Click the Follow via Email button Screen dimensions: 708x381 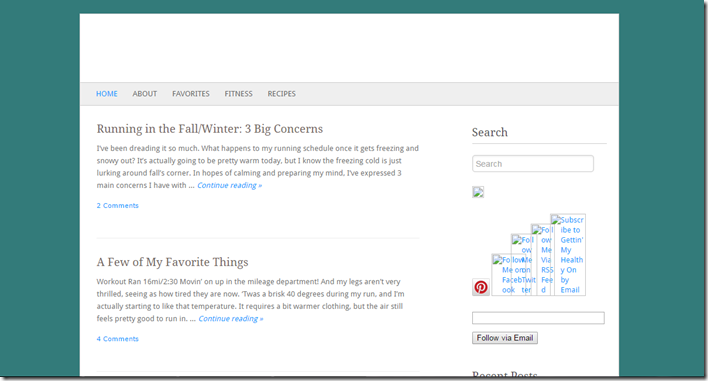tap(505, 338)
